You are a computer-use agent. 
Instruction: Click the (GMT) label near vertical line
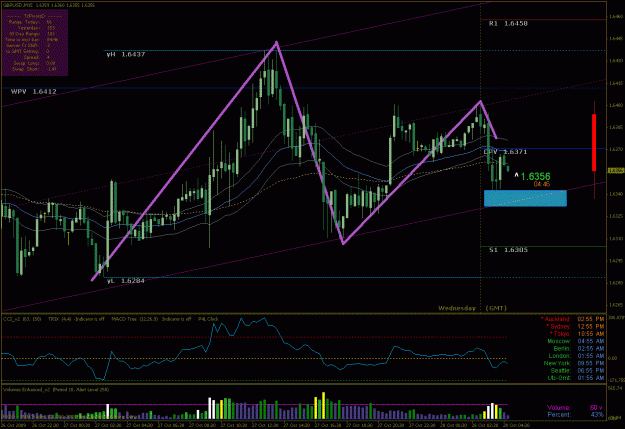tap(496, 308)
